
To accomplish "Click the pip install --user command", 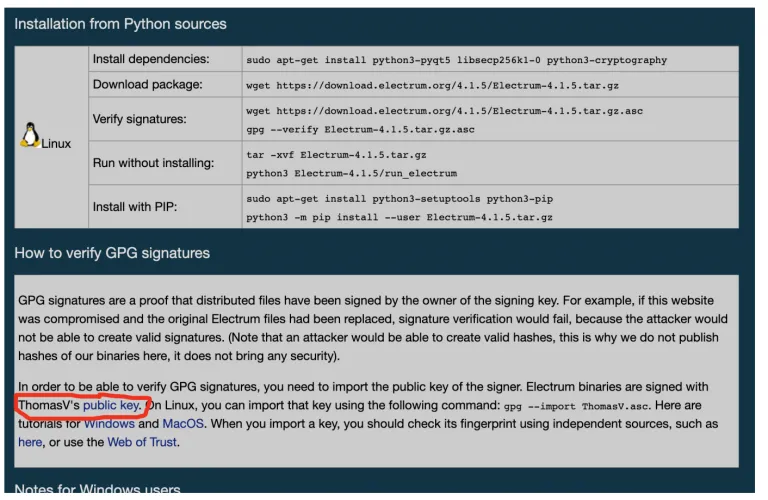I will click(x=400, y=218).
